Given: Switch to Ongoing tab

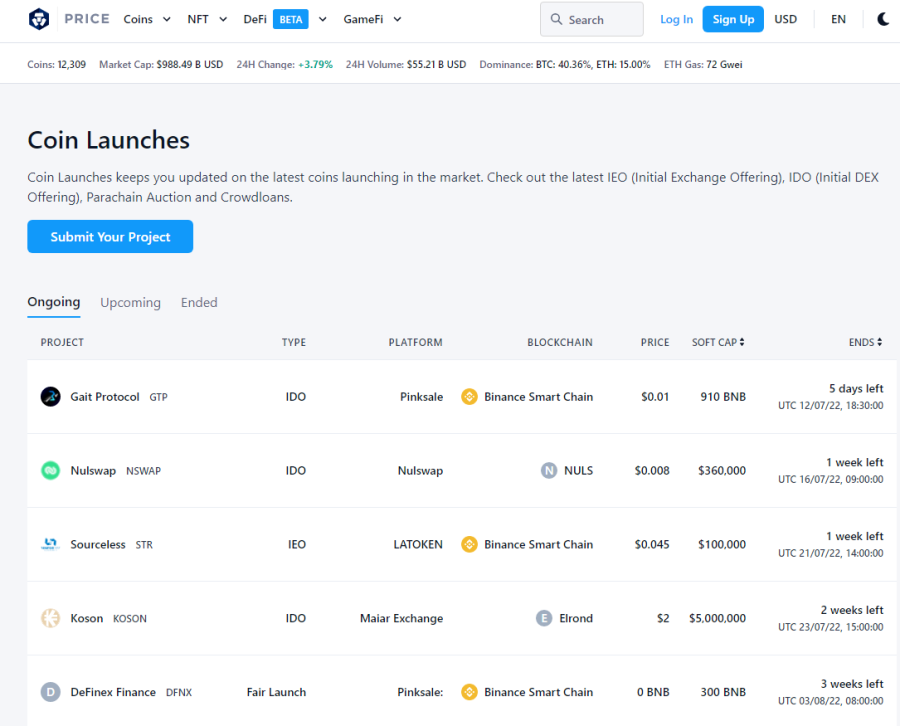Looking at the screenshot, I should point(54,302).
